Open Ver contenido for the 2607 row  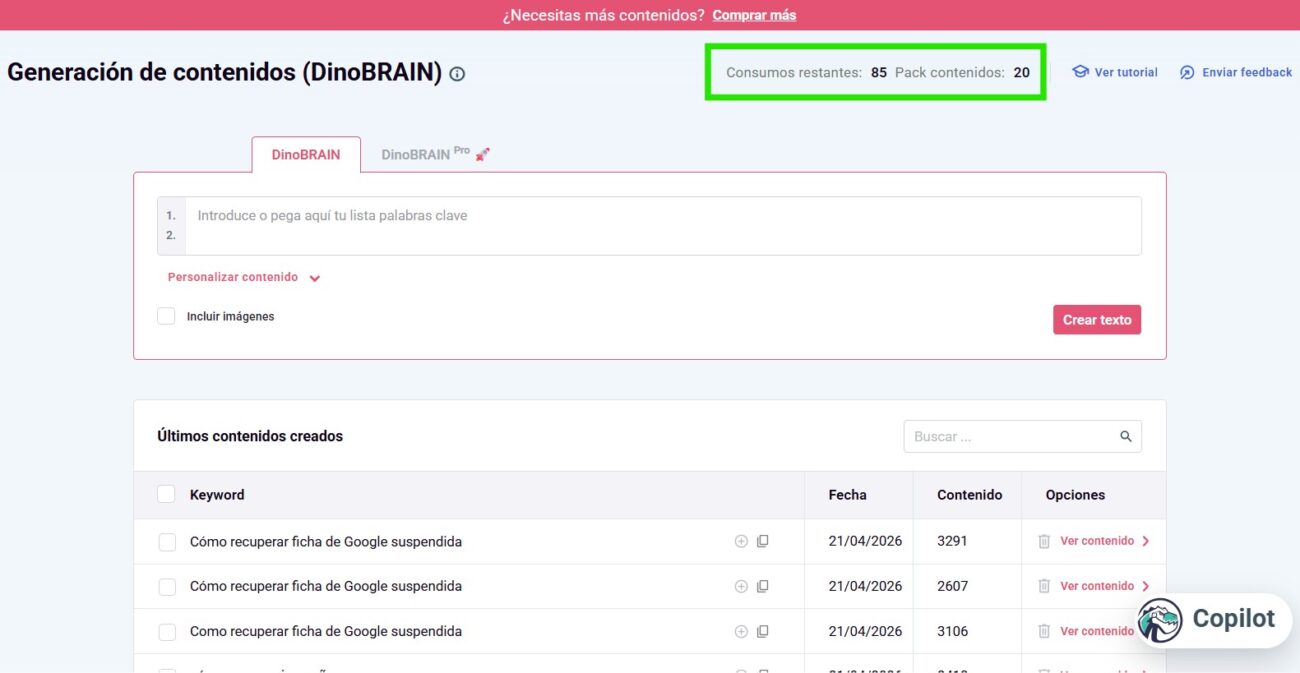(1105, 586)
